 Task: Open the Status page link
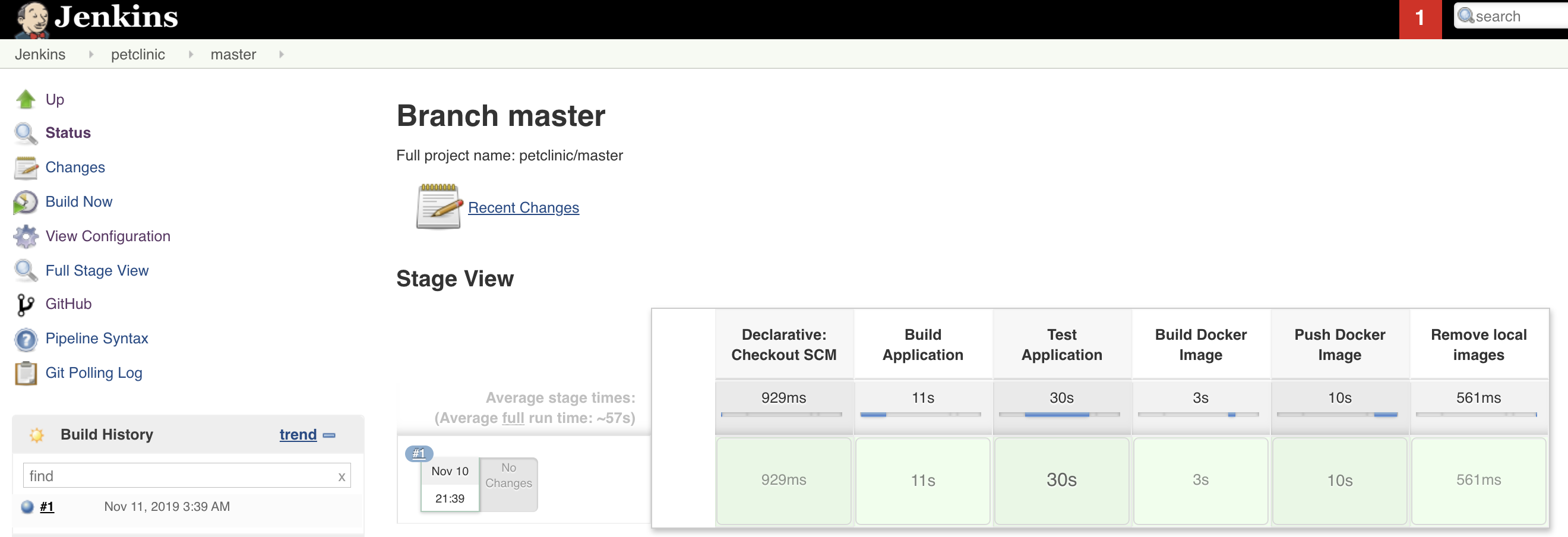tap(68, 132)
